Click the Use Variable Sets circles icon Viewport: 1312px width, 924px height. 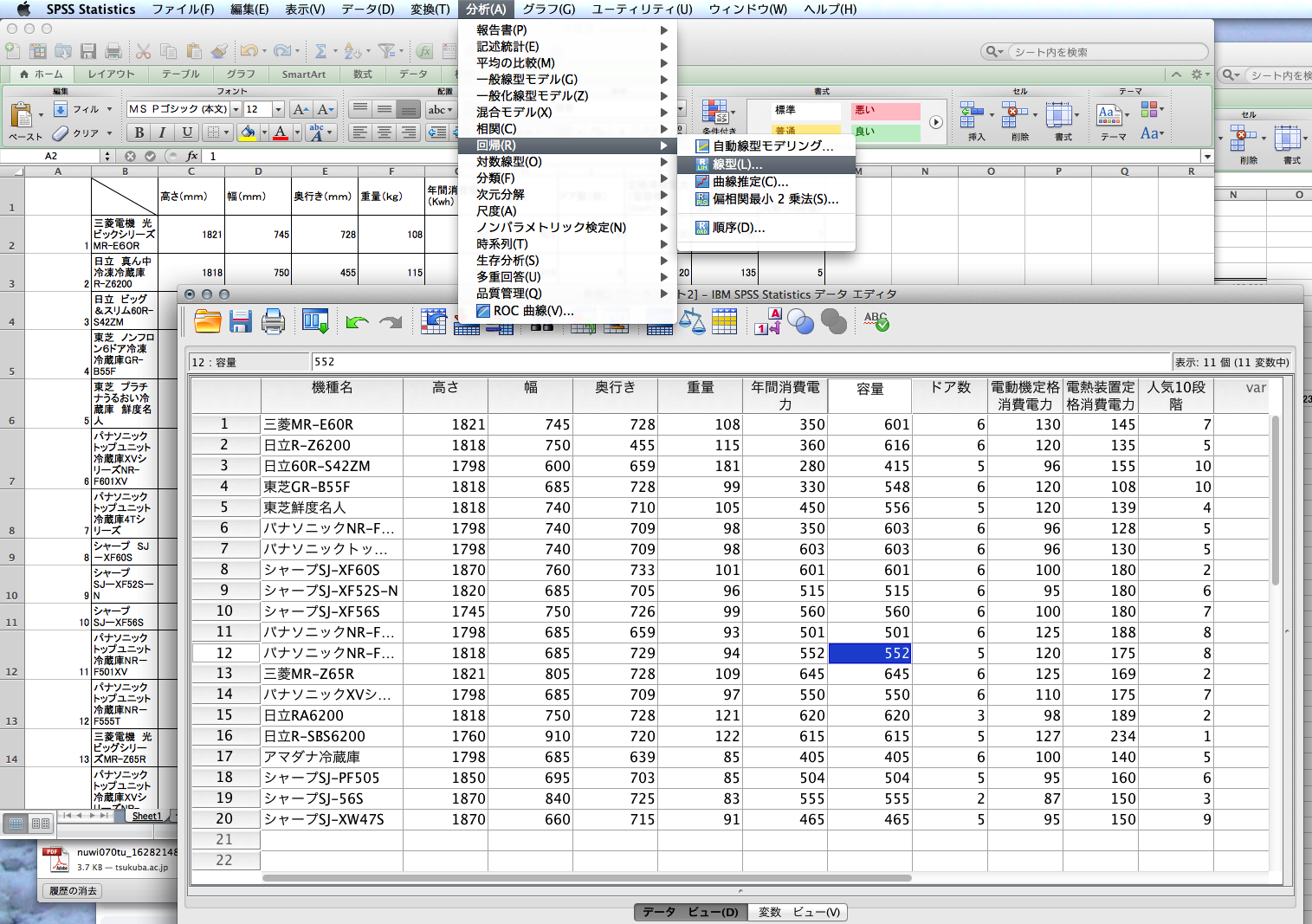[x=800, y=322]
